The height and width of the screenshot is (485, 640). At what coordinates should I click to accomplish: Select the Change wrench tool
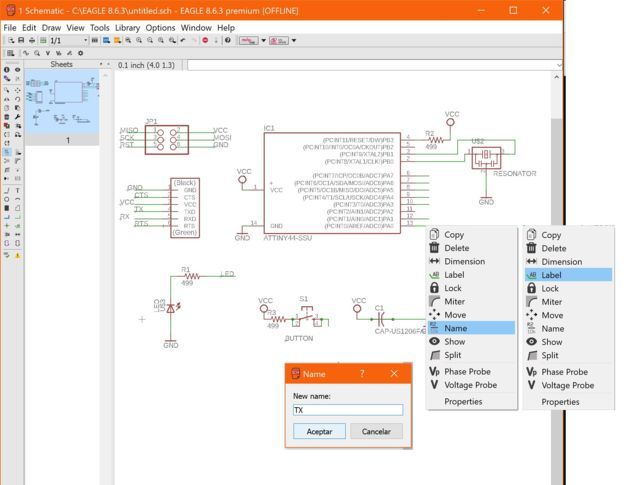(18, 117)
